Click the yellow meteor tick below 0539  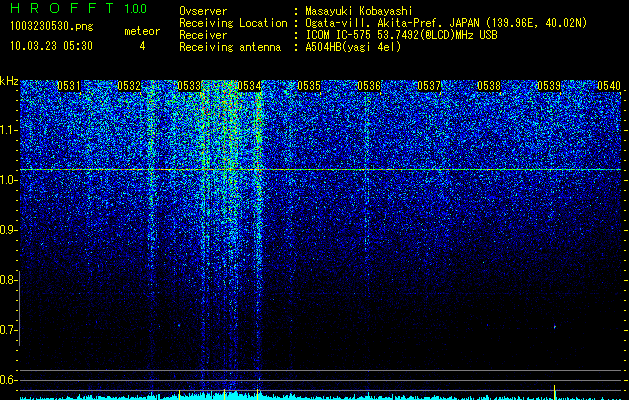click(x=554, y=392)
